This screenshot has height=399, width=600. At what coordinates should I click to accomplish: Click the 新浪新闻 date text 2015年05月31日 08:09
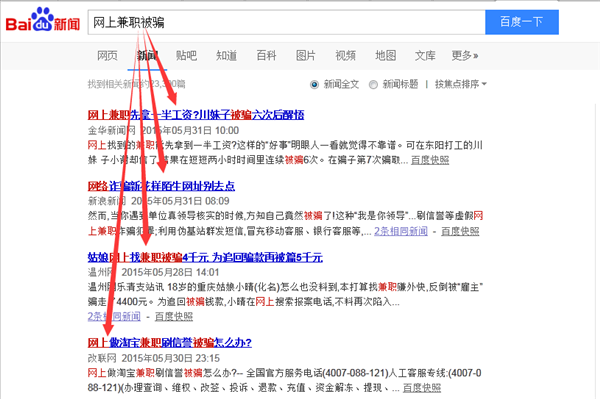tap(180, 201)
